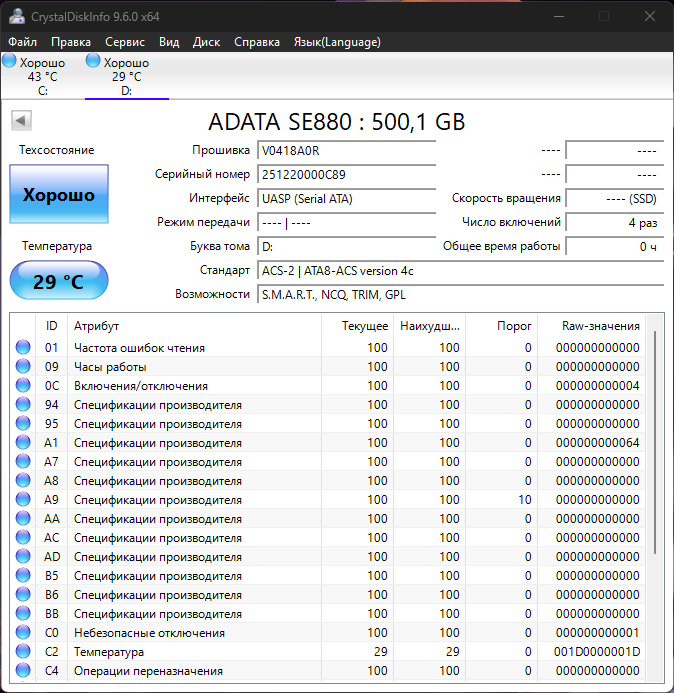674x693 pixels.
Task: Switch to drive C: tab at 43 °C
Action: pyautogui.click(x=42, y=77)
